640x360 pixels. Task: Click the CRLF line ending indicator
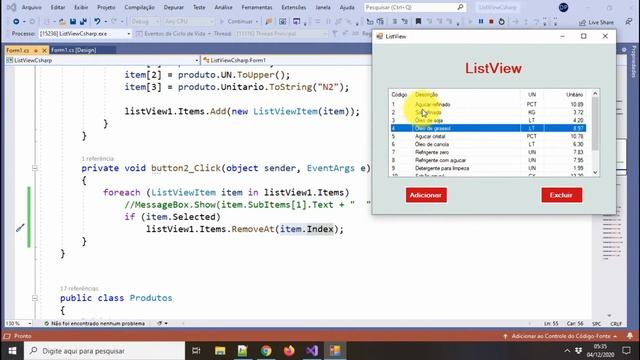pyautogui.click(x=616, y=324)
